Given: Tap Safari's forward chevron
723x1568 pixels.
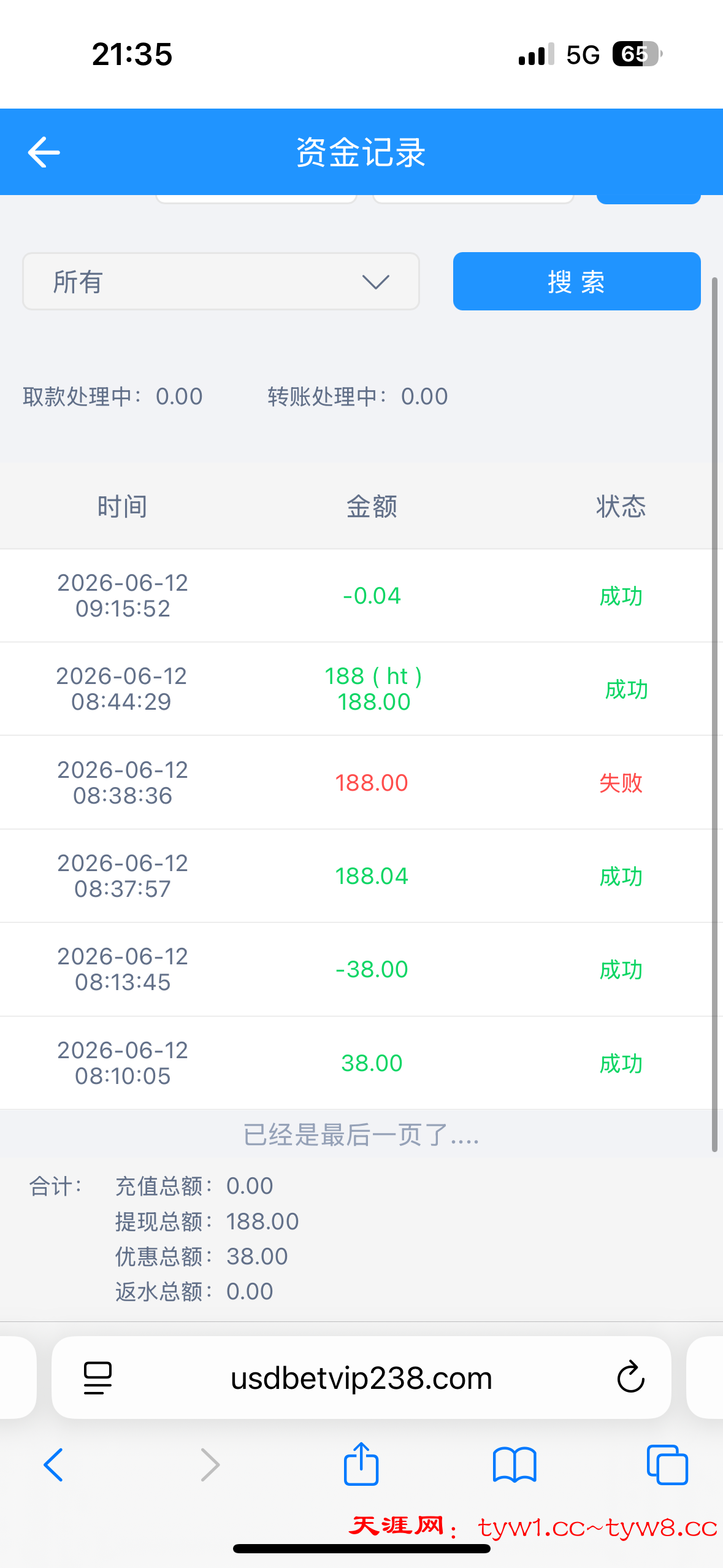Looking at the screenshot, I should (210, 1465).
